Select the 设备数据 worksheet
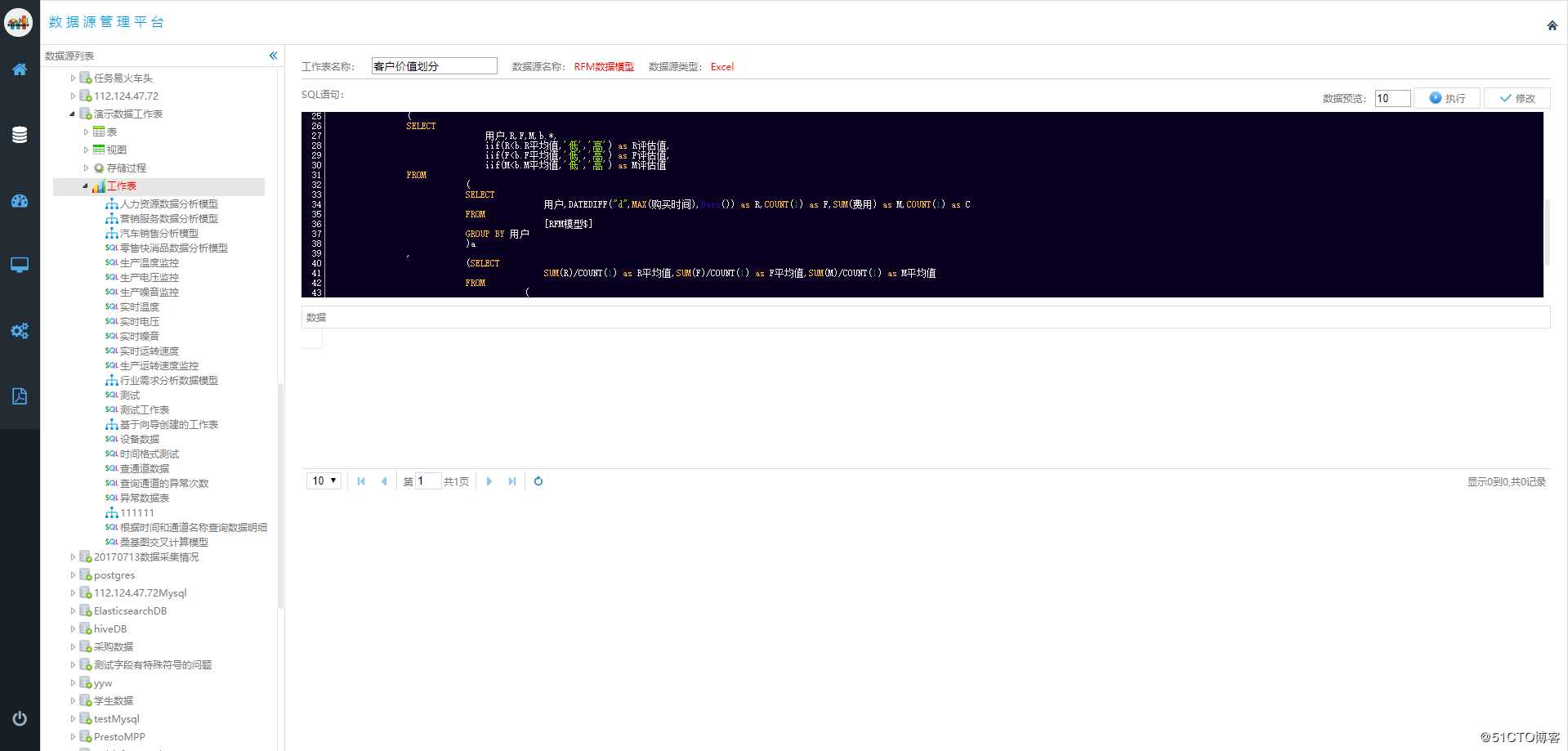1568x751 pixels. click(x=140, y=440)
